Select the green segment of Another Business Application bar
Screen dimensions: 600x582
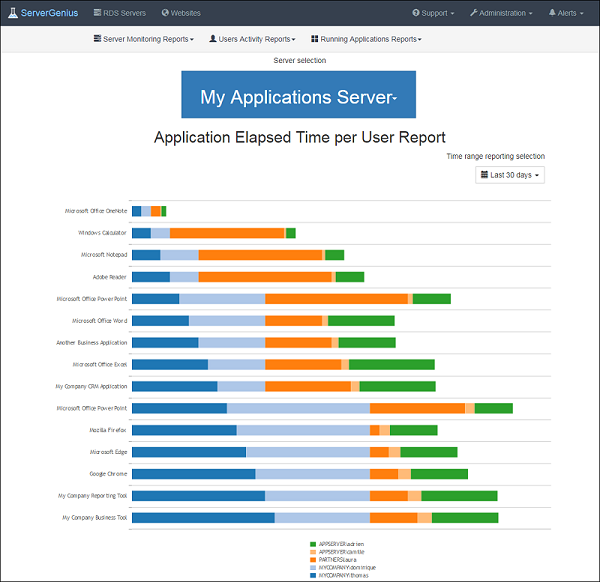coord(367,343)
